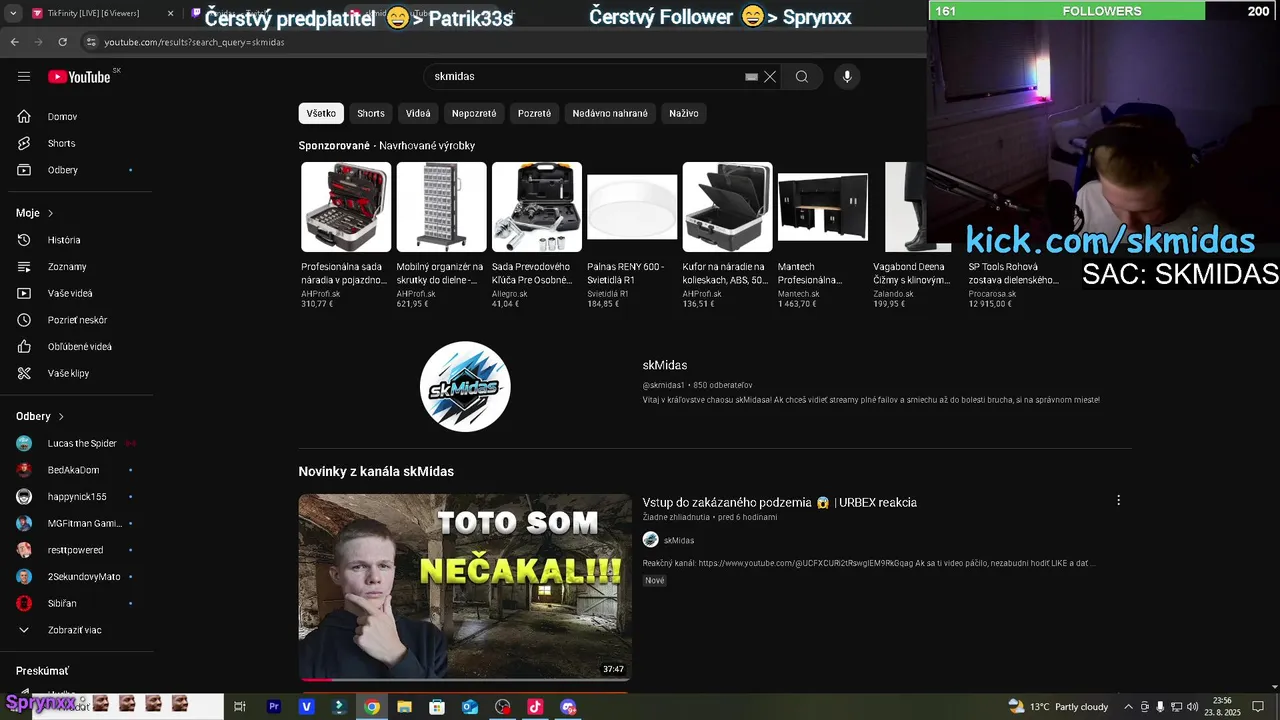Open volume control in system tray

click(x=1192, y=707)
